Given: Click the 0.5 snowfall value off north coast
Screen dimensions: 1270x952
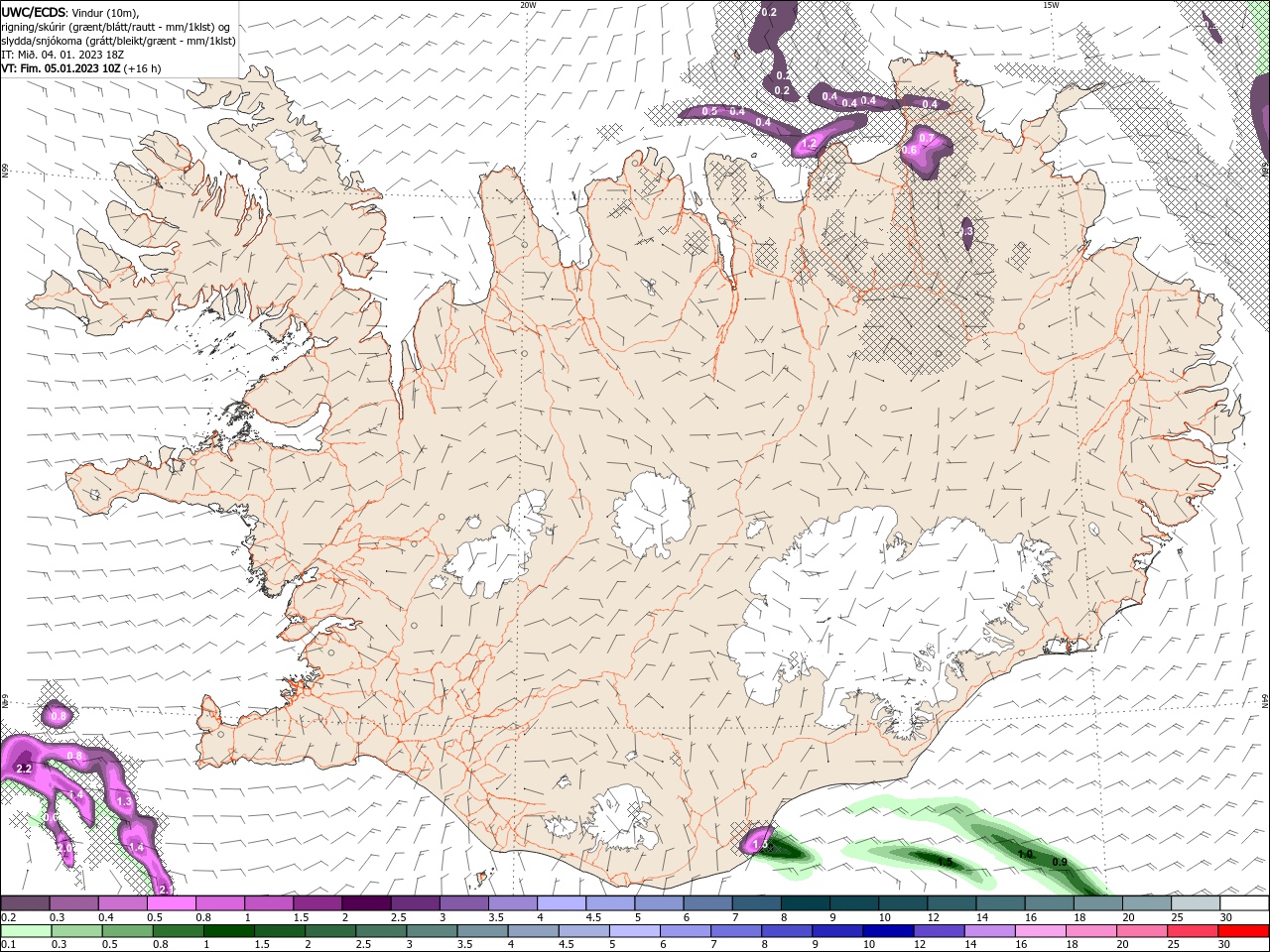Looking at the screenshot, I should pos(709,111).
